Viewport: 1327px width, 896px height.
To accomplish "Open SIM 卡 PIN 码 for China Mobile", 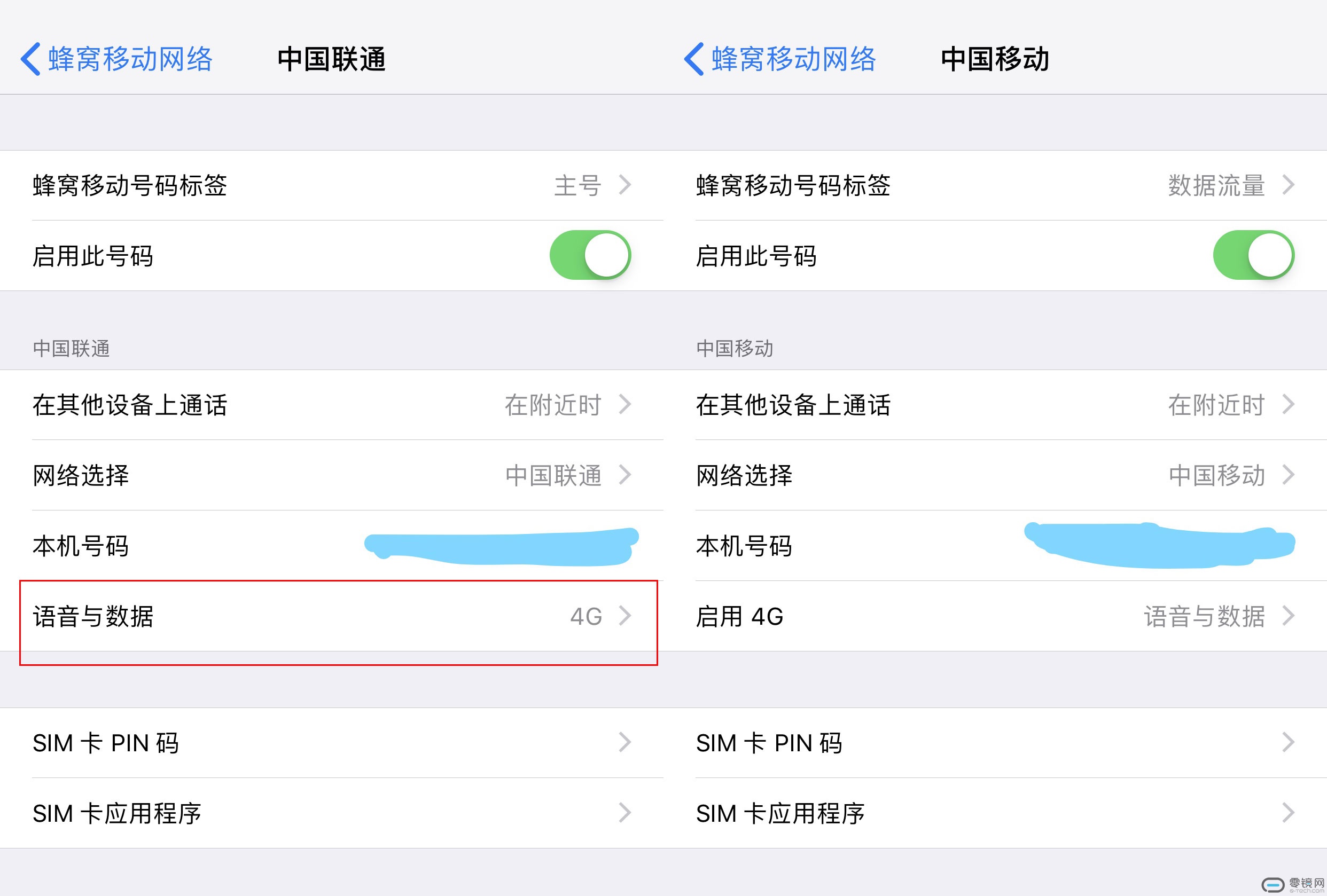I will point(995,742).
